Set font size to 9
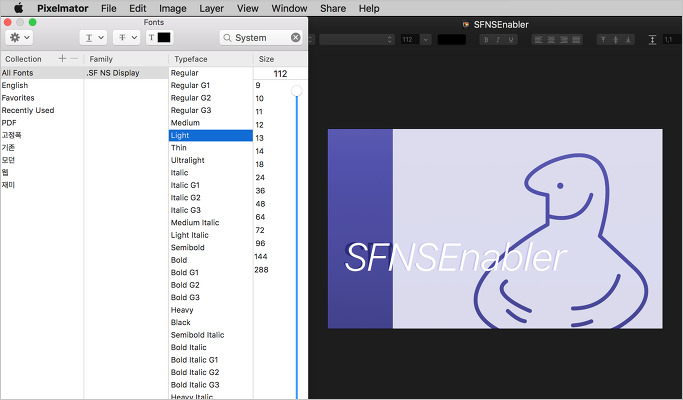The width and height of the screenshot is (683, 400). (258, 85)
